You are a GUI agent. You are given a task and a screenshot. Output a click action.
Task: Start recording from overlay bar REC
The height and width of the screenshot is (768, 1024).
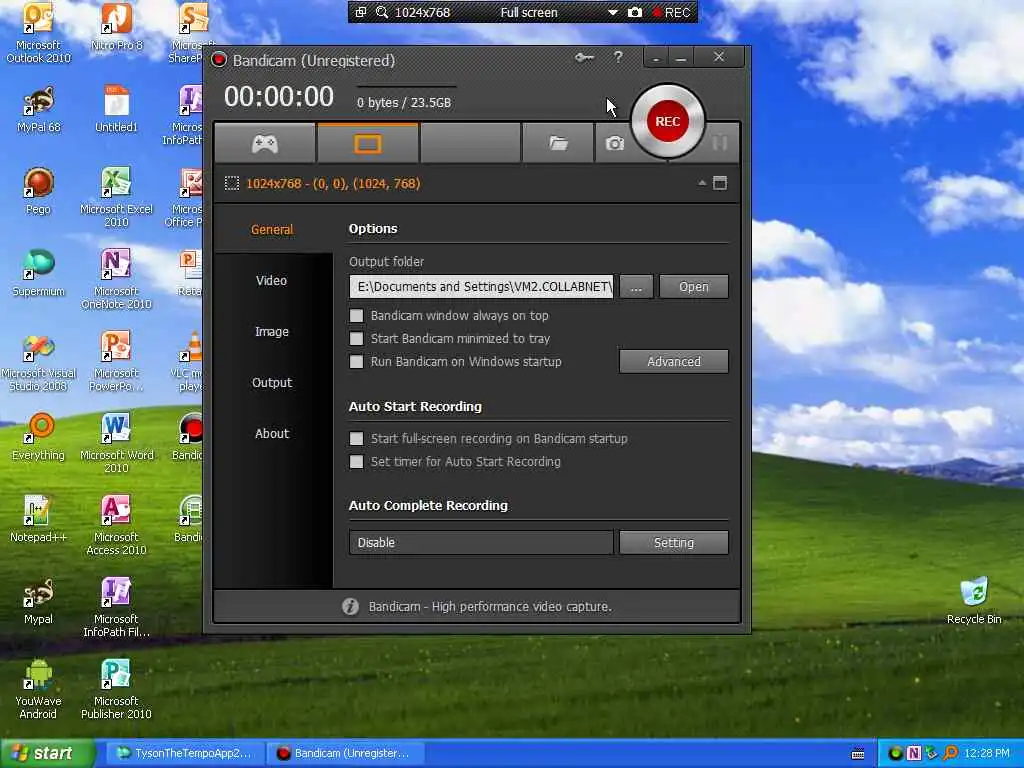(x=672, y=12)
